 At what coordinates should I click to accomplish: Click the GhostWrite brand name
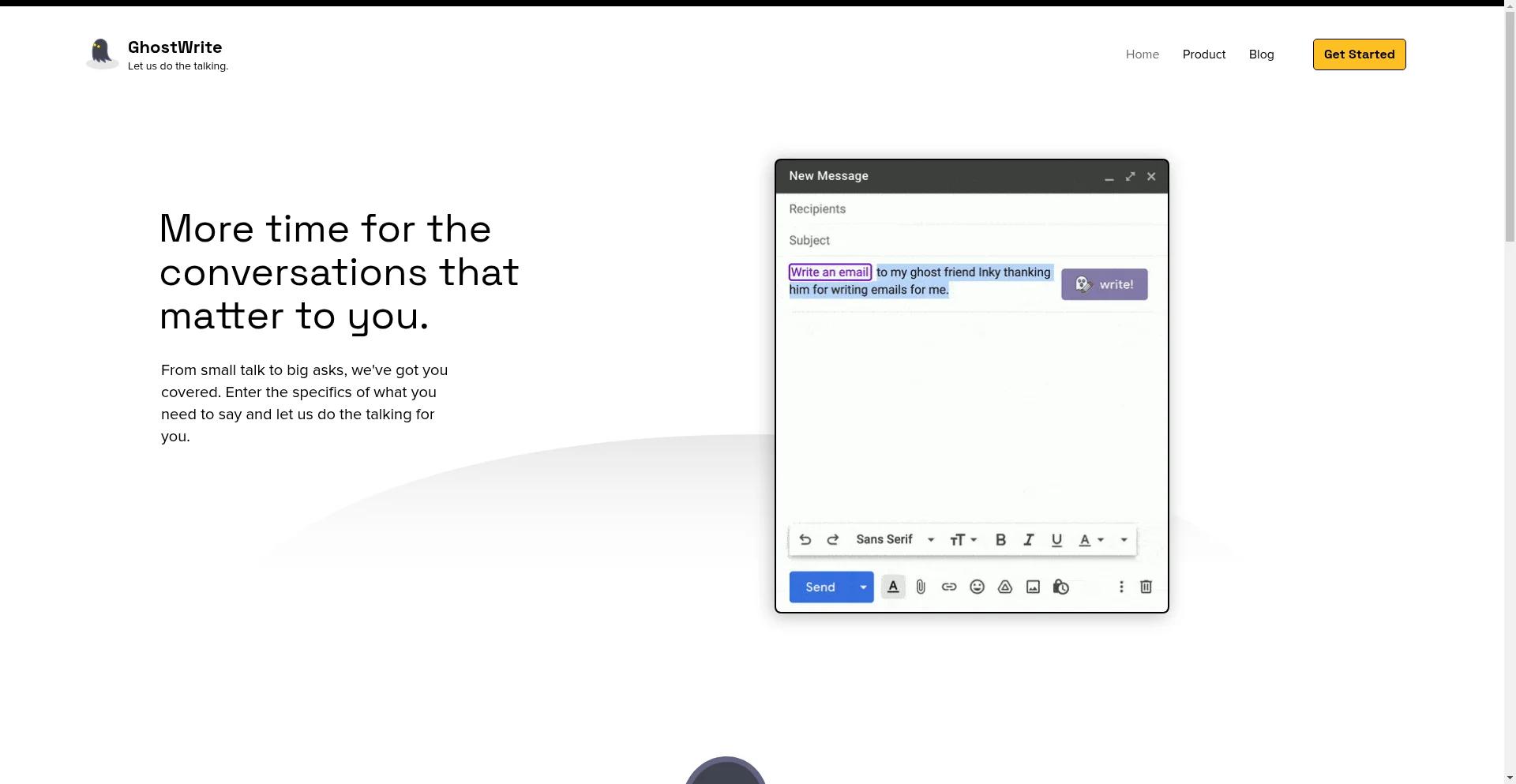[x=174, y=47]
